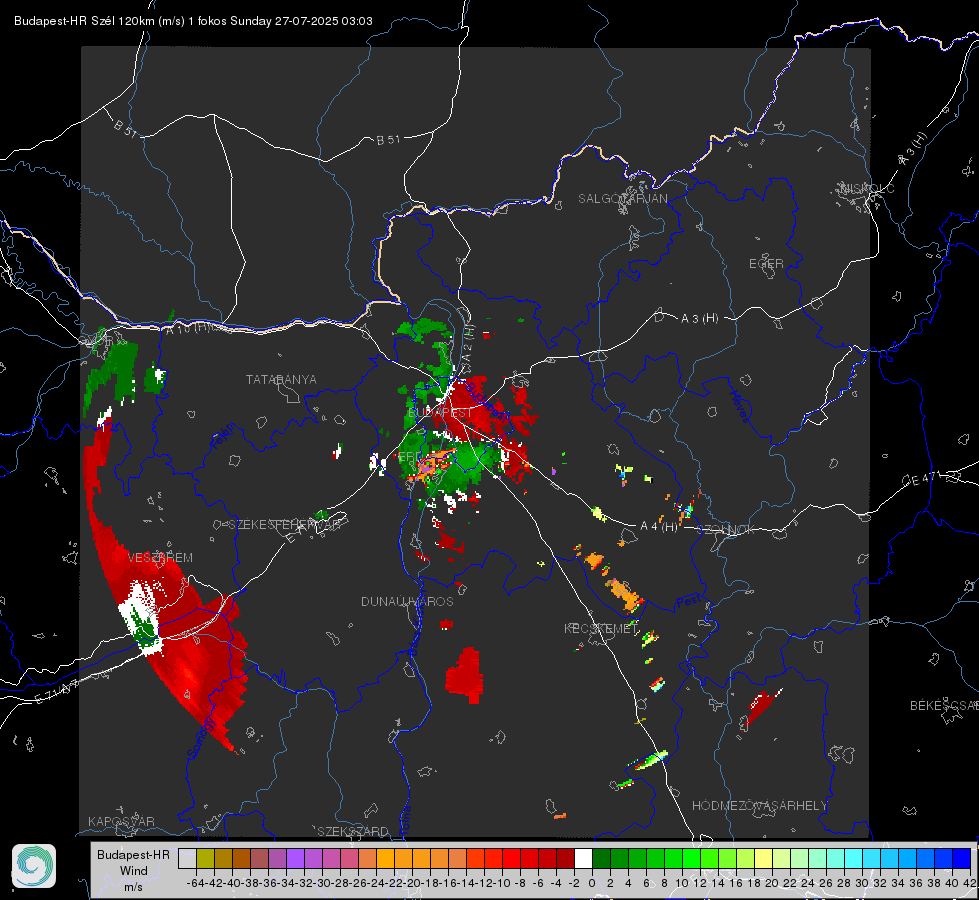
Task: Click the 'Pest' county label near Kecskemét
Action: [x=689, y=601]
